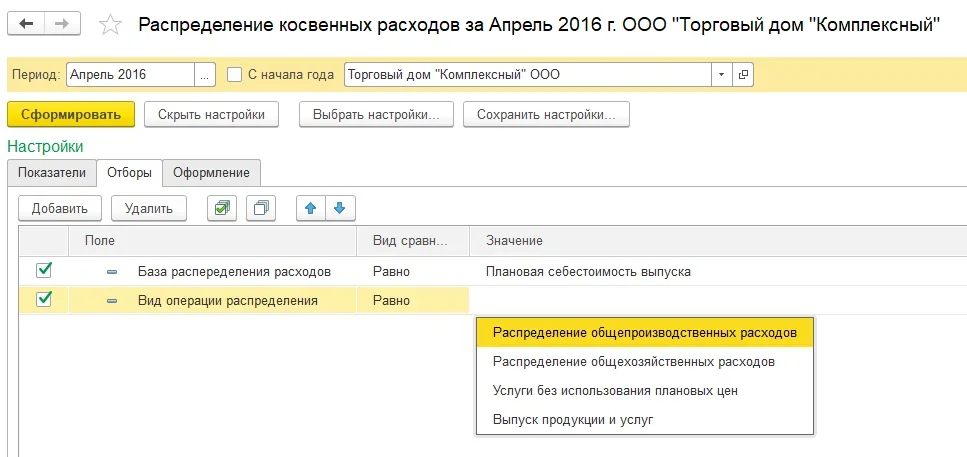
Task: Click the Значение column header
Action: tap(718, 241)
